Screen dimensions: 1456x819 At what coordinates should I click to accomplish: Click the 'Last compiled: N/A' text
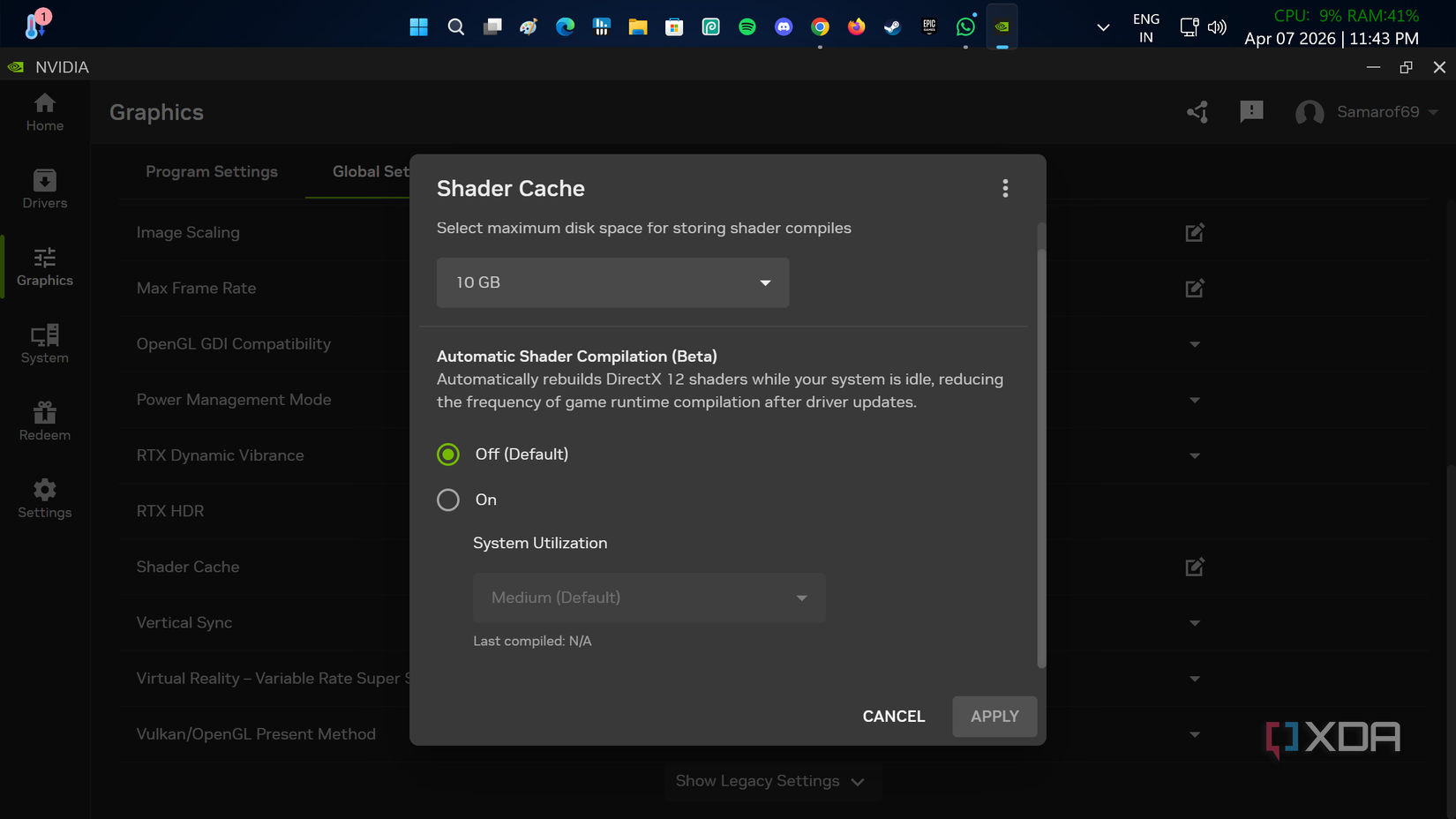coord(532,641)
